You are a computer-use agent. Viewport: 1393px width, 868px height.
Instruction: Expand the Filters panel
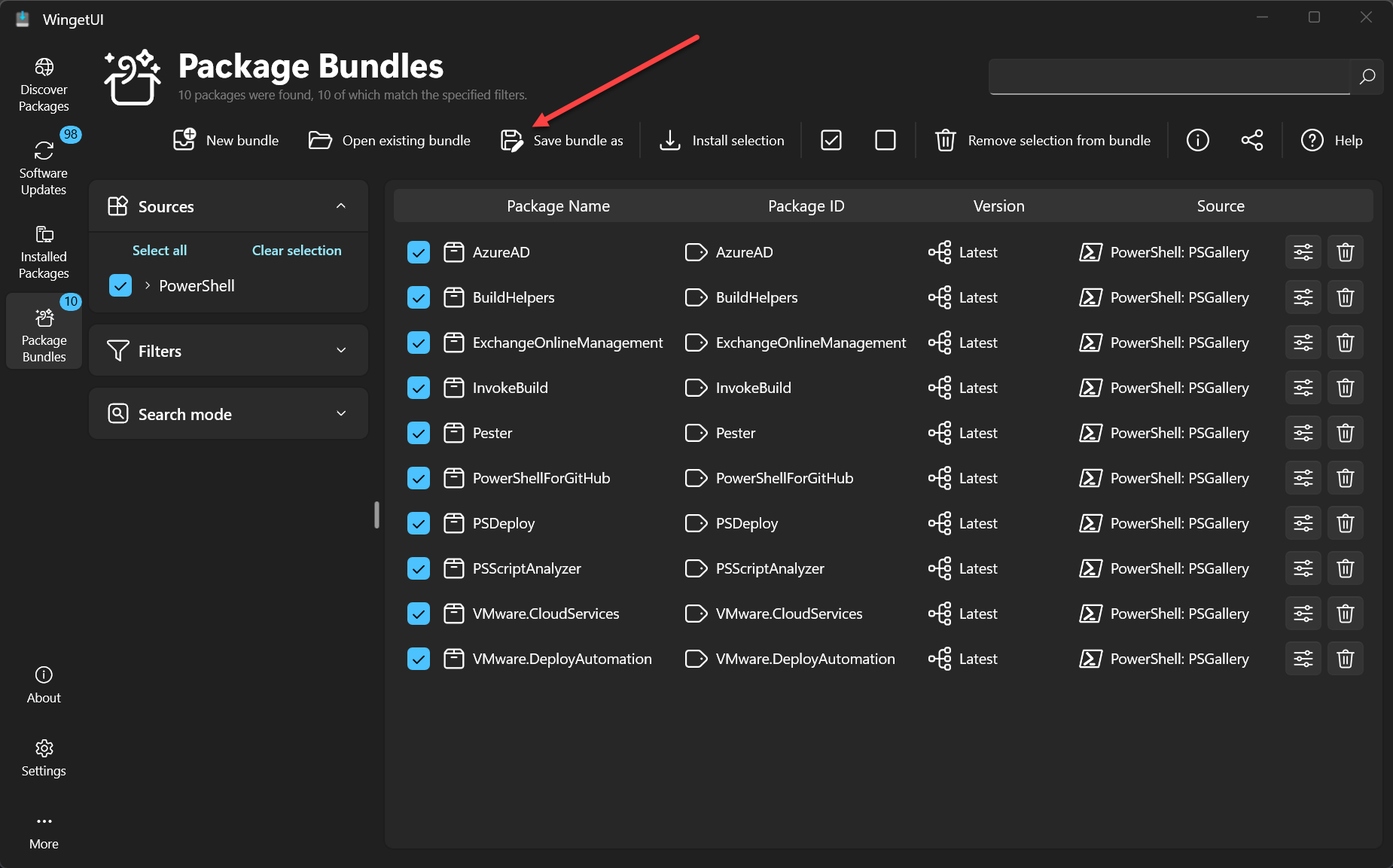(x=341, y=351)
